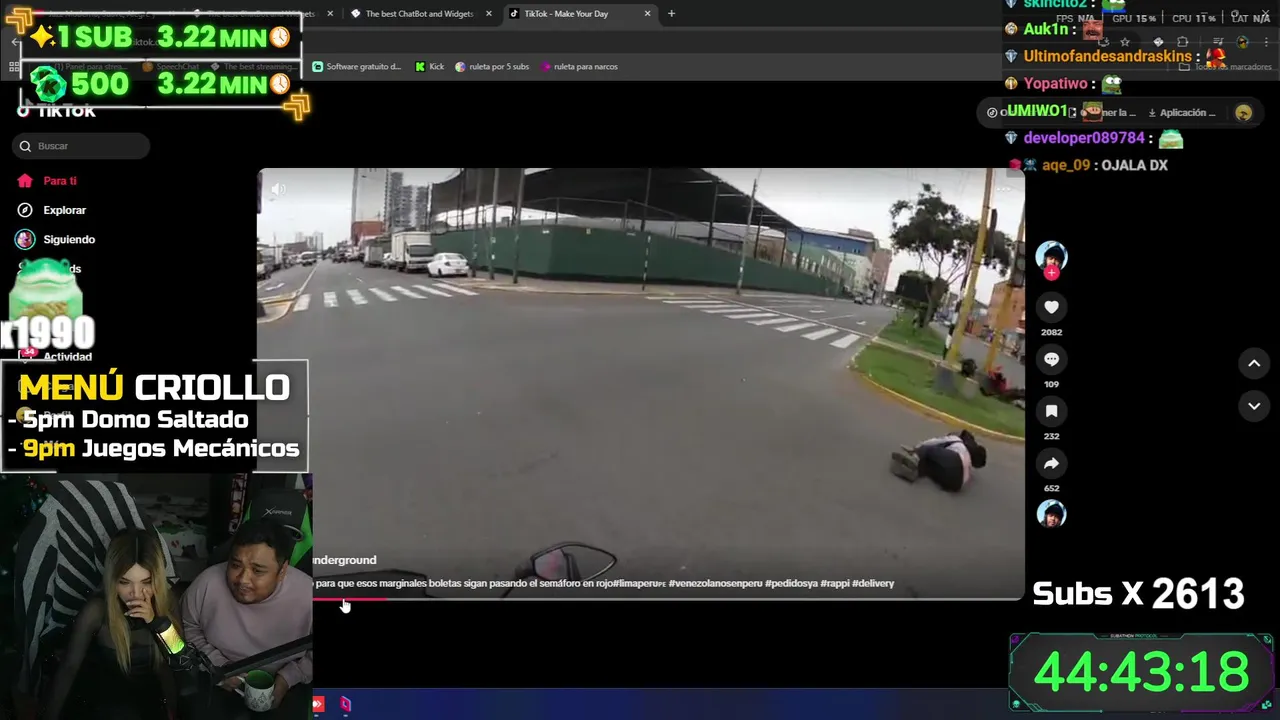Open the Actividad notifications

67,356
